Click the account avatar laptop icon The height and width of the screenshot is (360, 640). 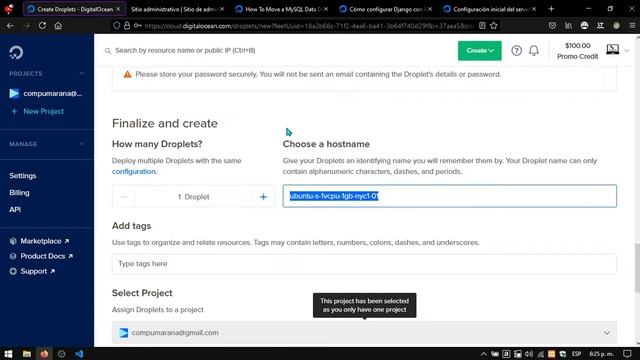pyautogui.click(x=612, y=49)
